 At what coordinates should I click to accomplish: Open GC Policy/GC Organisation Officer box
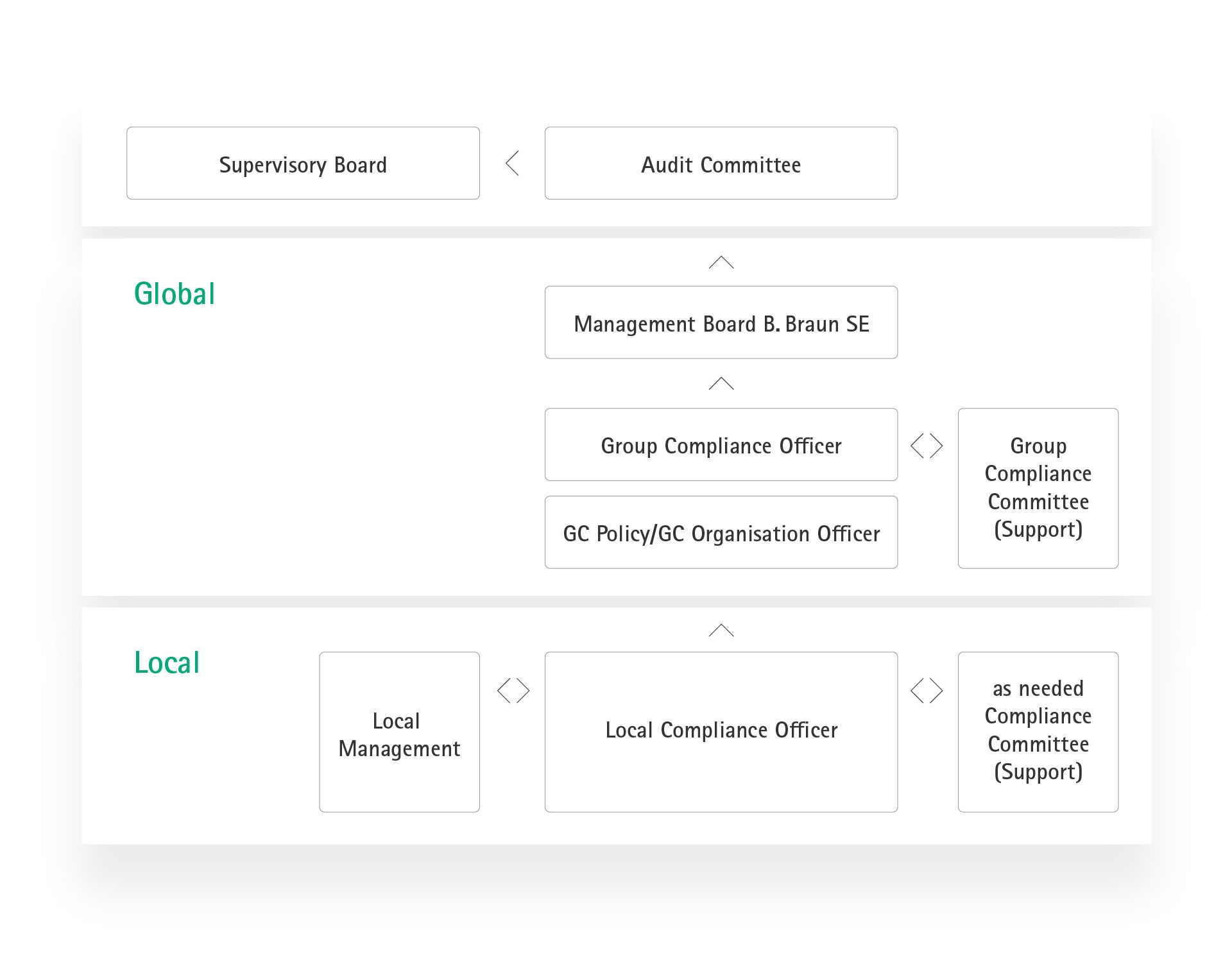click(721, 532)
